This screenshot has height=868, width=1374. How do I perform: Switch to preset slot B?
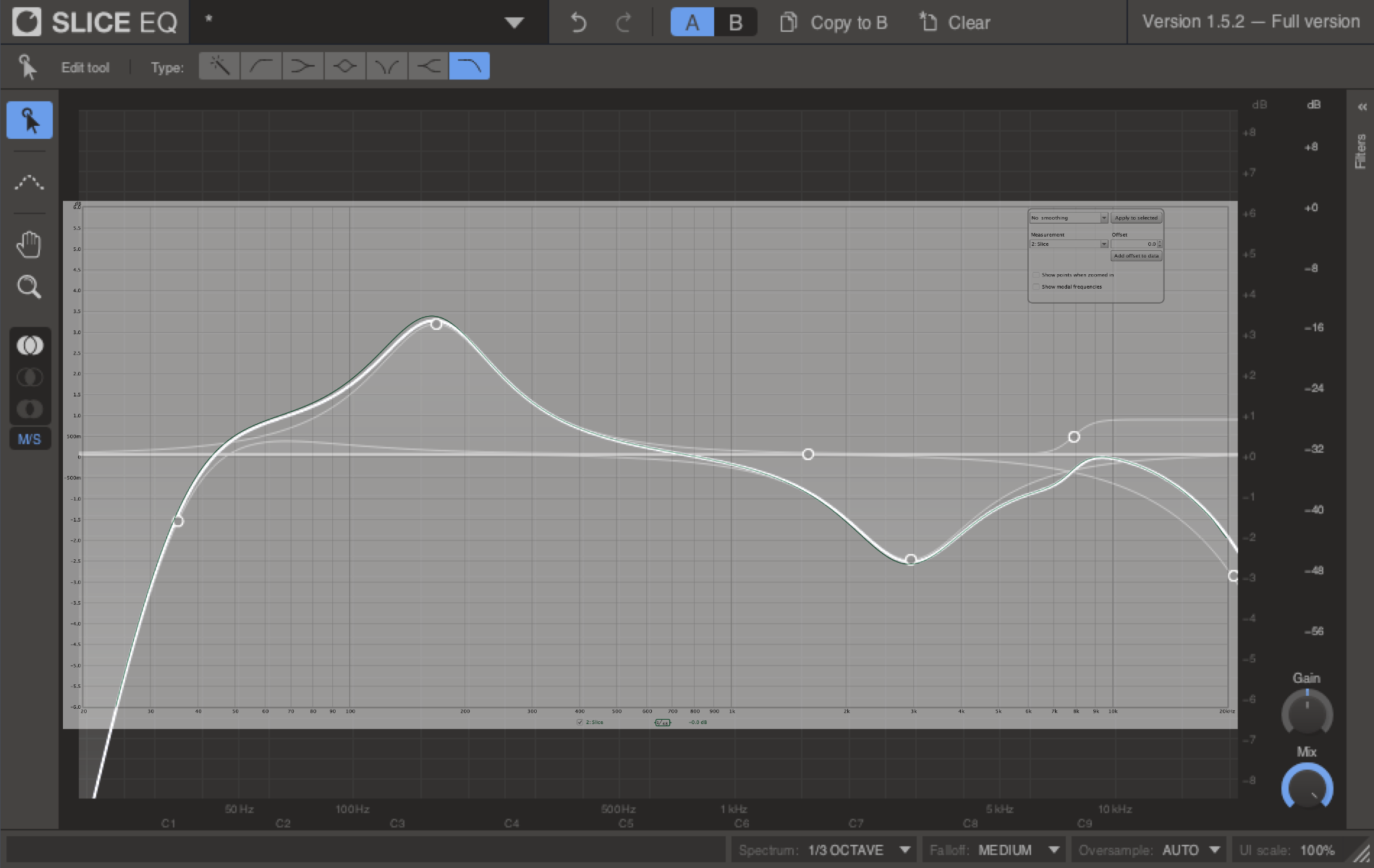[x=735, y=22]
